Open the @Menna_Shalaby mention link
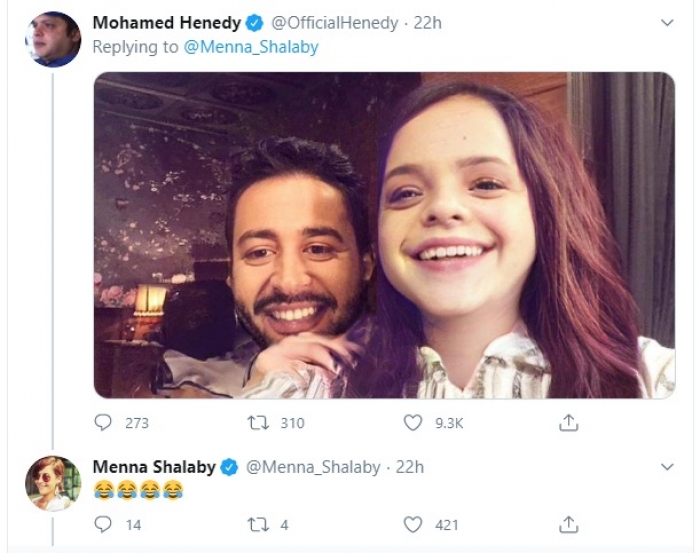The width and height of the screenshot is (700, 553). [x=251, y=47]
